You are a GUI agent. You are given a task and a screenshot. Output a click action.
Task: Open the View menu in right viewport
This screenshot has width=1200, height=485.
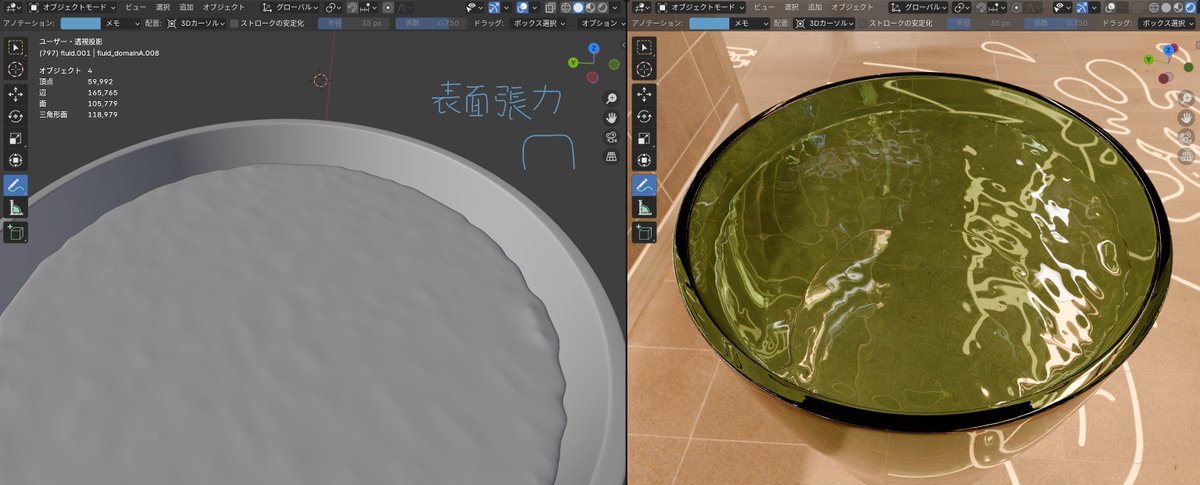pos(762,7)
